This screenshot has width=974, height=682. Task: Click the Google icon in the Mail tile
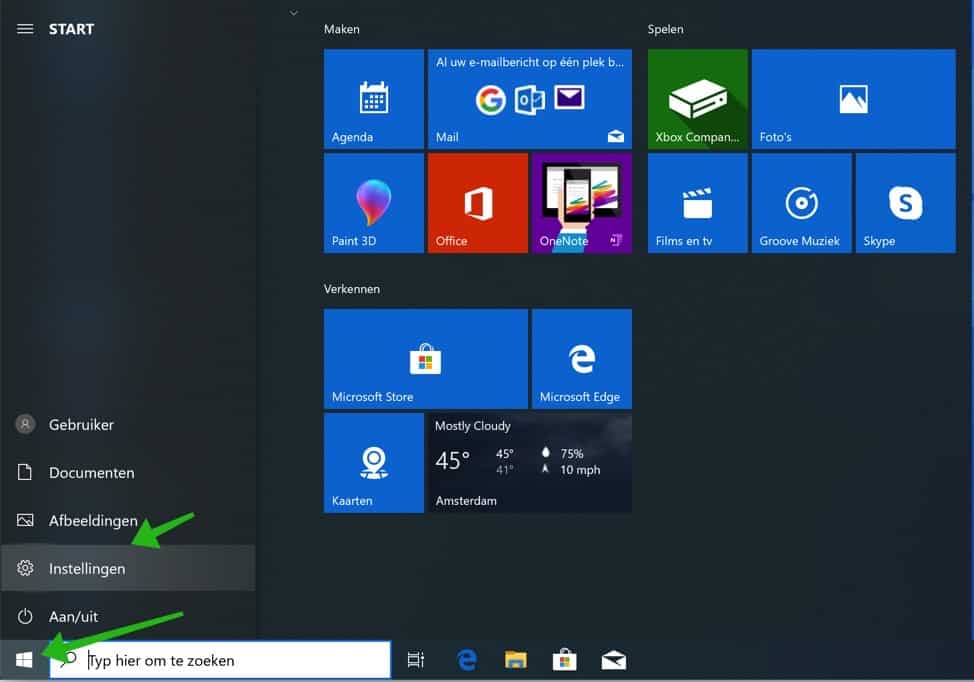pos(491,99)
